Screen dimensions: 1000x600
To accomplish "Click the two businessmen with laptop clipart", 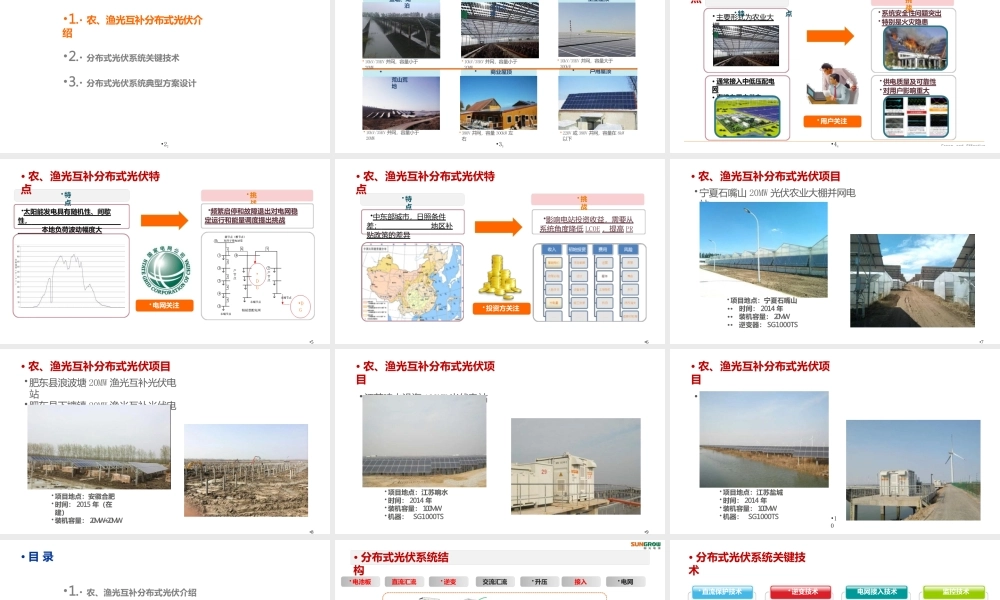I will coord(832,84).
